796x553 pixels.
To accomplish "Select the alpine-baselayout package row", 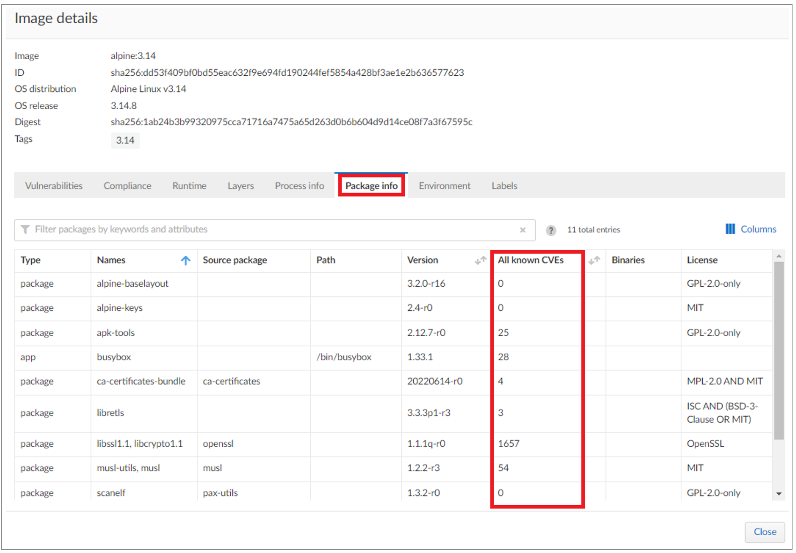I will (393, 284).
